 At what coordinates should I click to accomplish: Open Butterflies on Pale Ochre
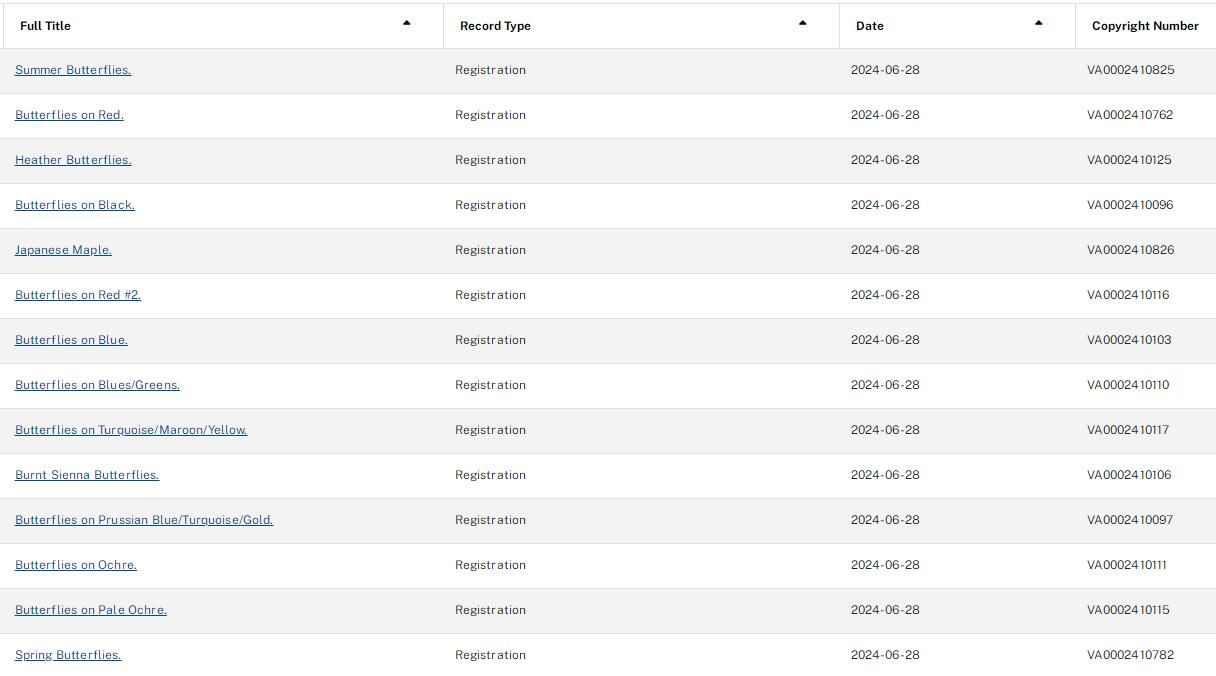pos(91,610)
